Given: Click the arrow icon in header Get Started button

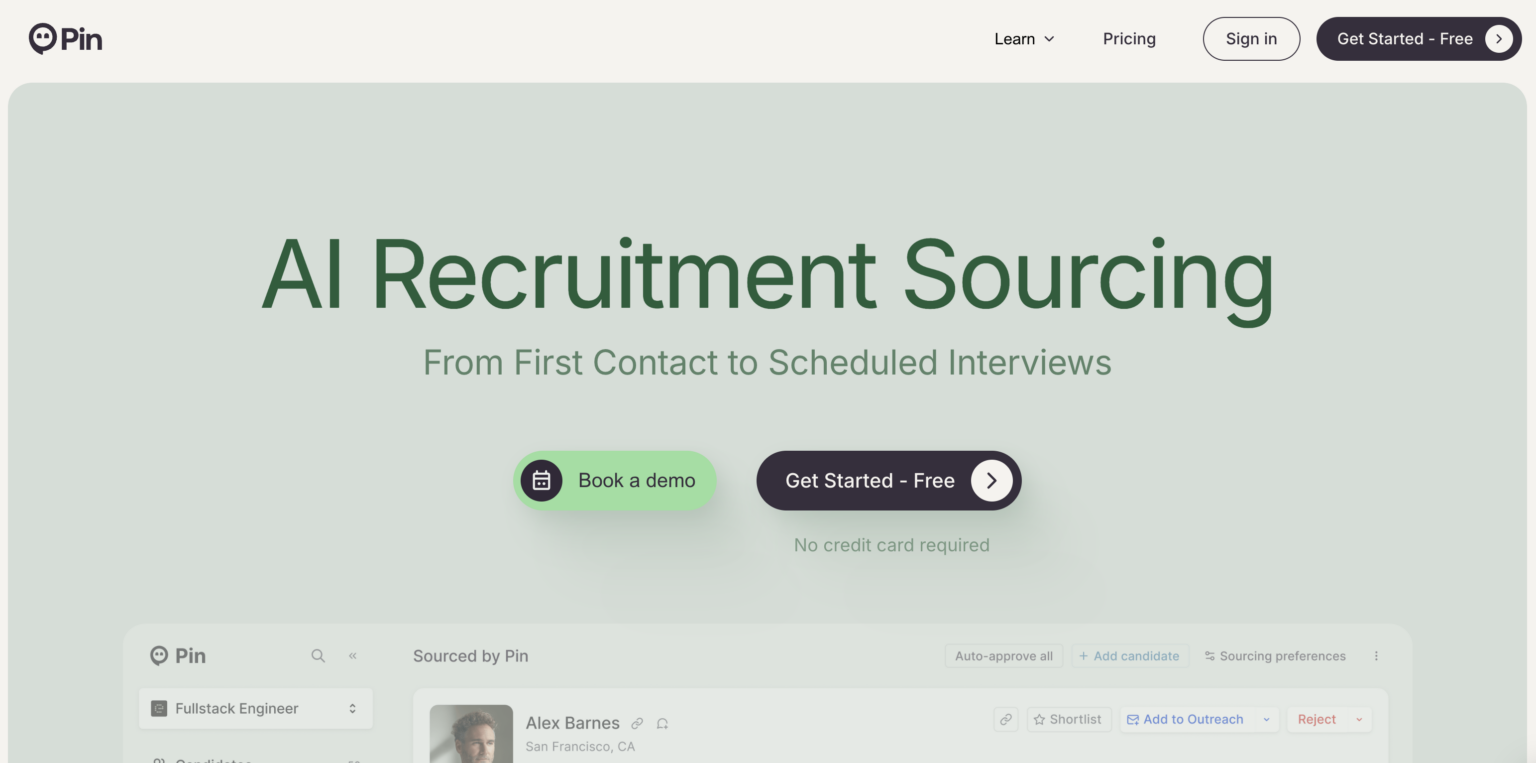Looking at the screenshot, I should pos(1498,39).
